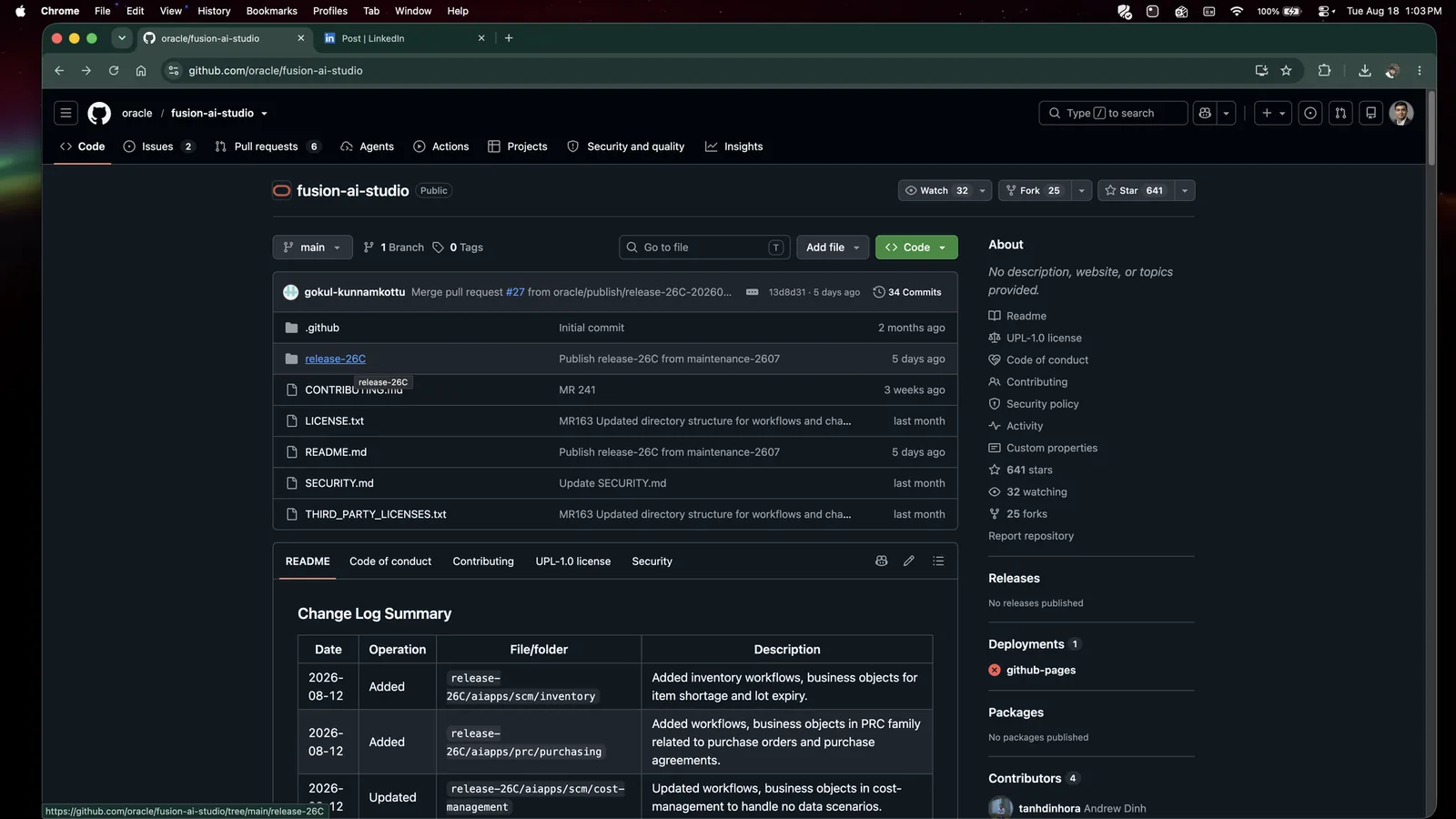Click Report repository link
Image resolution: width=1456 pixels, height=819 pixels.
click(1031, 536)
